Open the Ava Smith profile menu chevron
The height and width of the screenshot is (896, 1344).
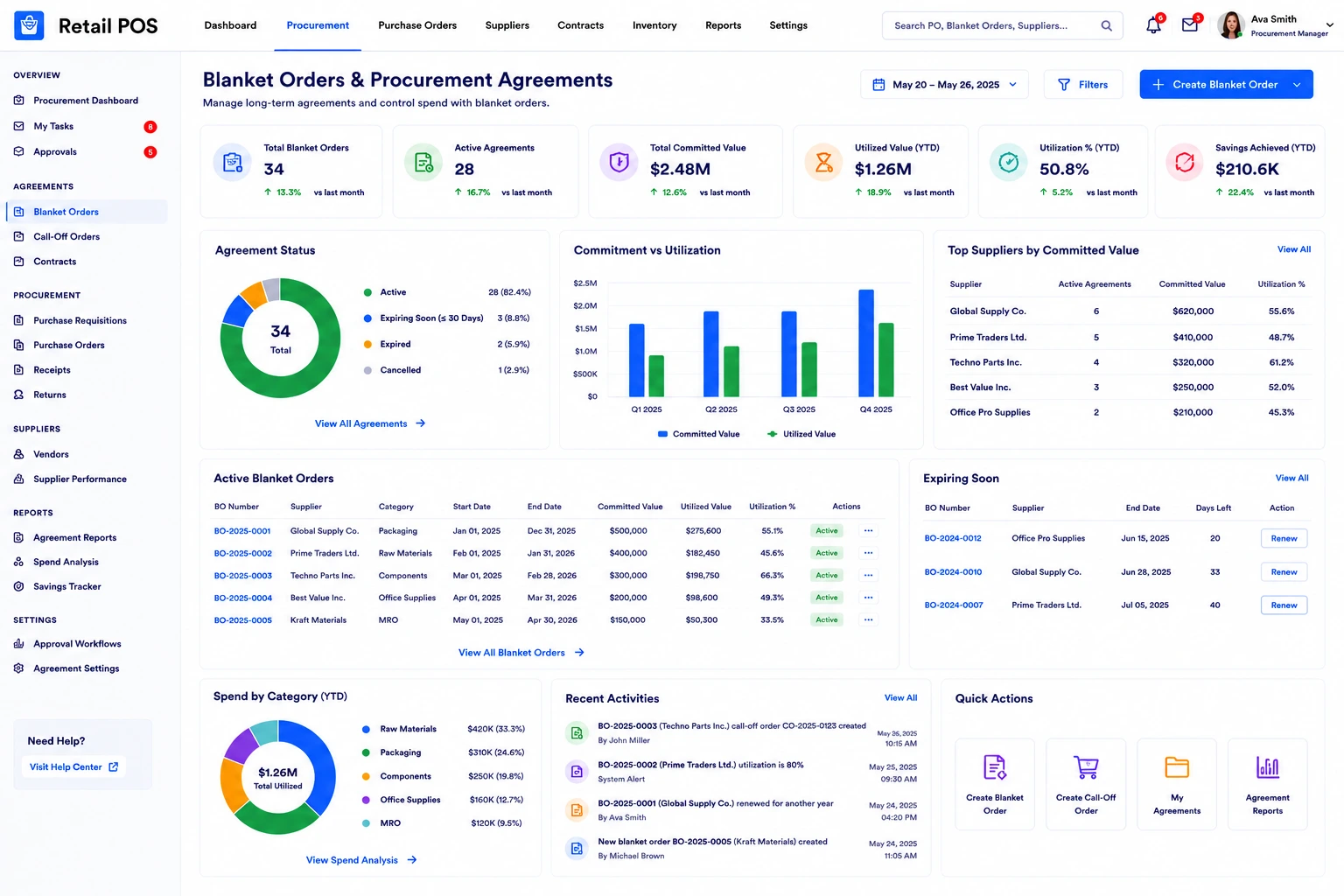(x=1329, y=26)
